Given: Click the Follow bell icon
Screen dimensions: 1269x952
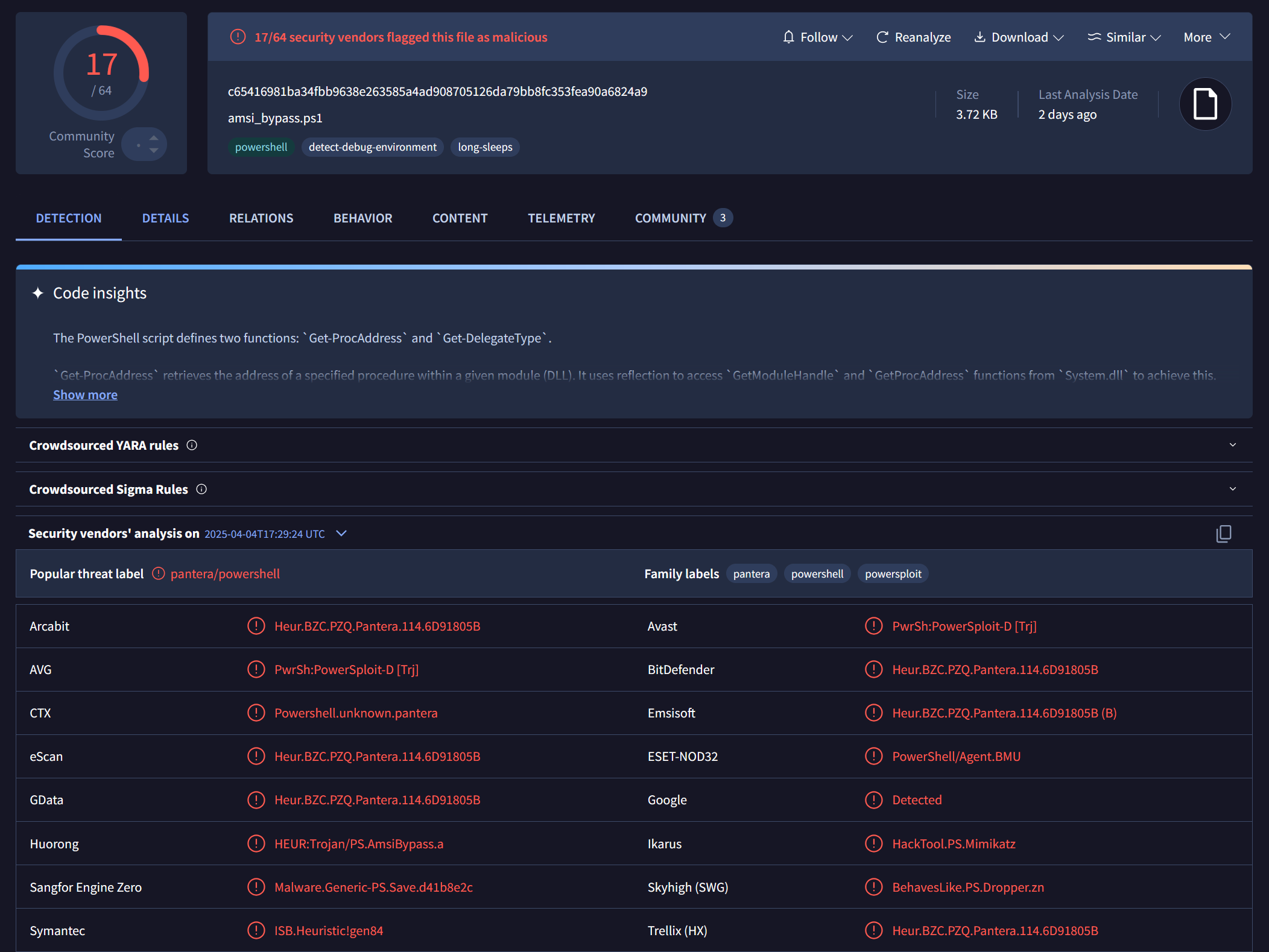Looking at the screenshot, I should 788,37.
